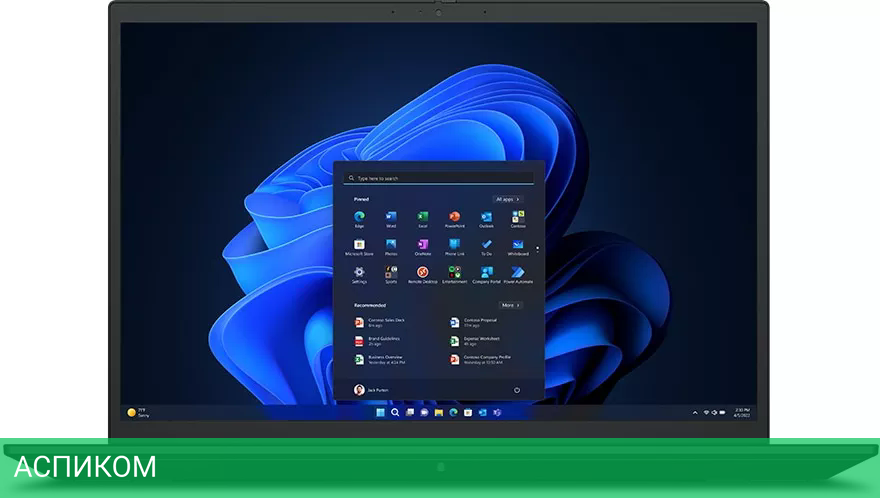Viewport: 880px width, 498px height.
Task: Launch Excel from pinned apps
Action: point(423,218)
